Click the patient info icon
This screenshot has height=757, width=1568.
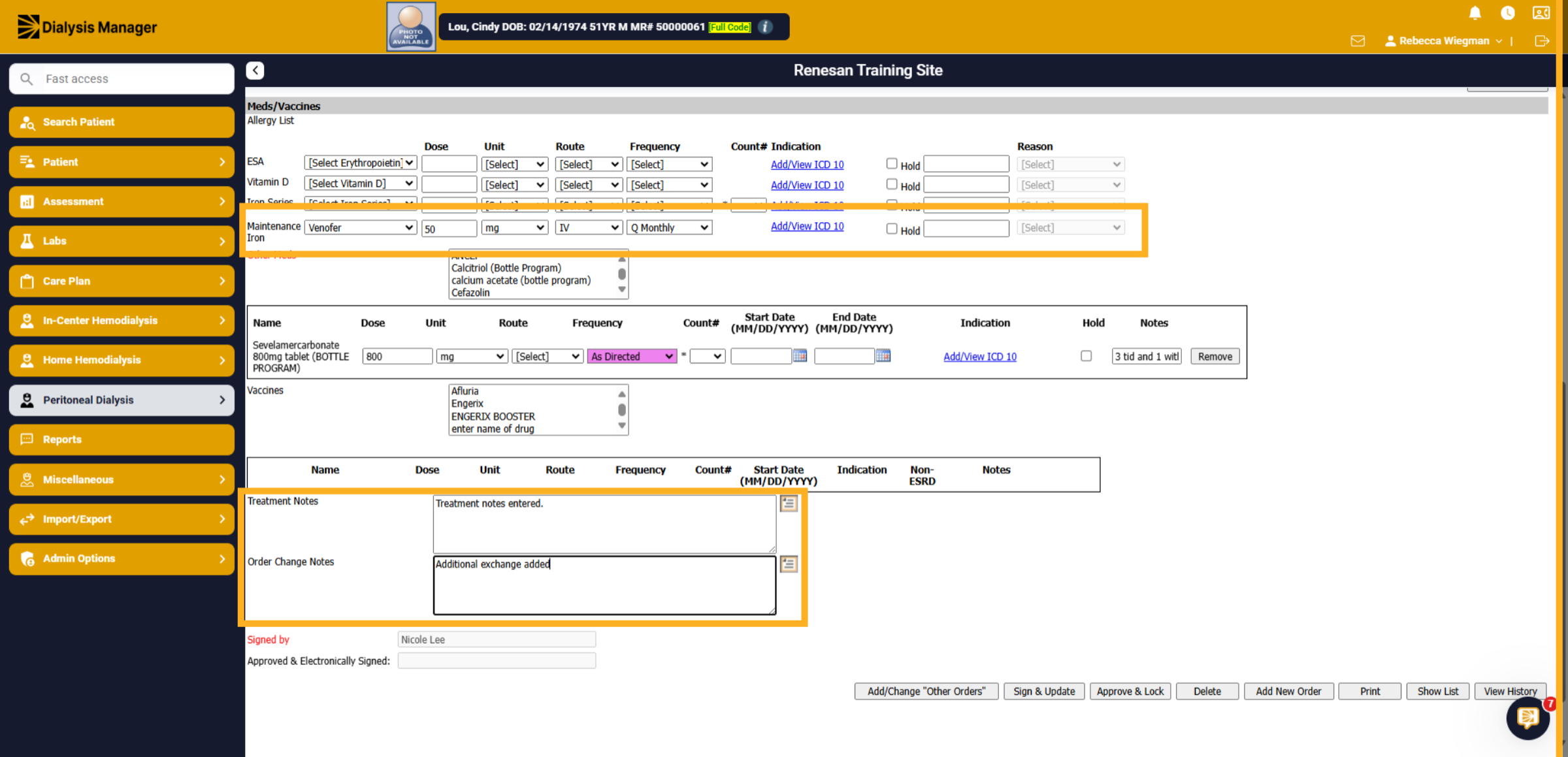click(766, 27)
